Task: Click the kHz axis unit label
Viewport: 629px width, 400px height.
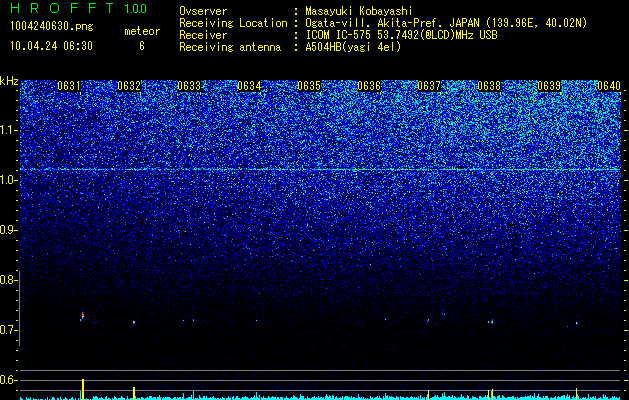Action: [9, 81]
